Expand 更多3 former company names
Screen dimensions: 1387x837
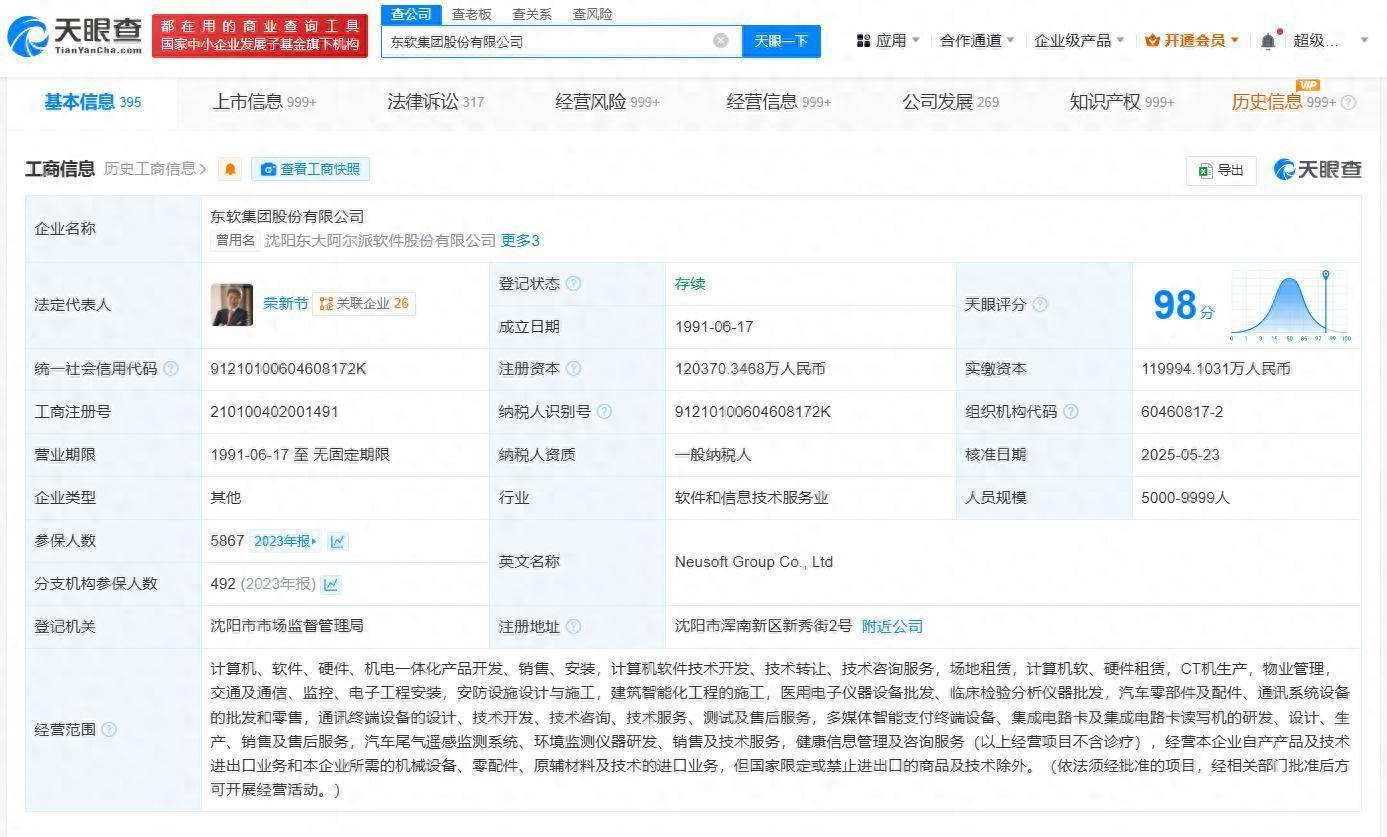(520, 241)
